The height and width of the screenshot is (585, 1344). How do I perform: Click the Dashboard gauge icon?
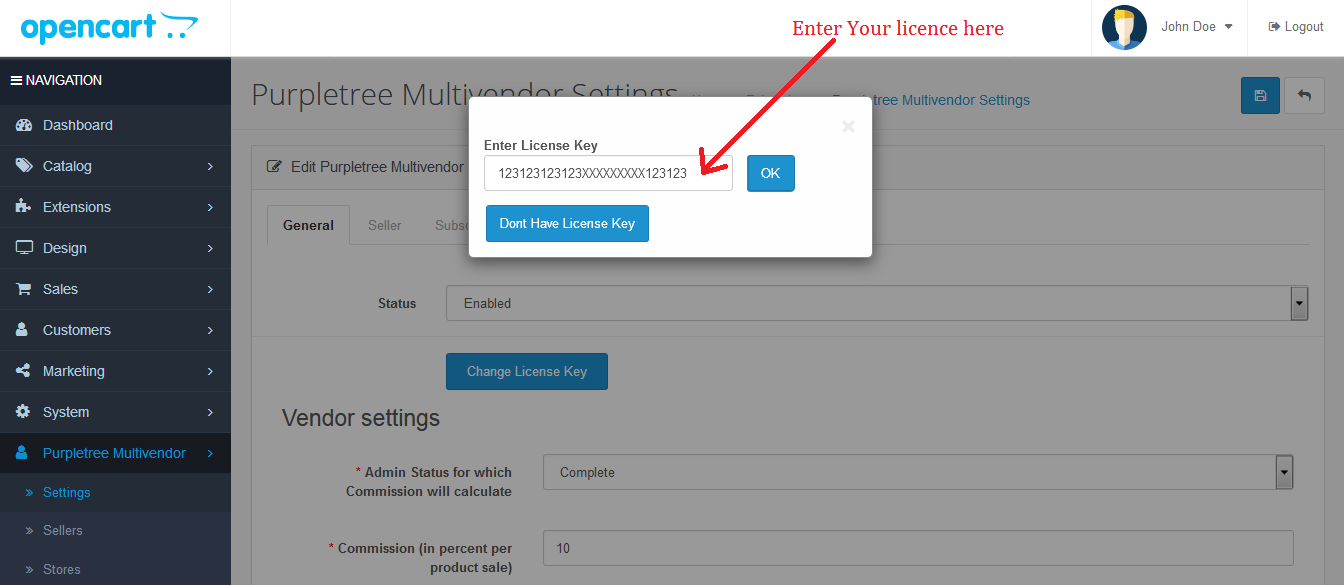24,125
